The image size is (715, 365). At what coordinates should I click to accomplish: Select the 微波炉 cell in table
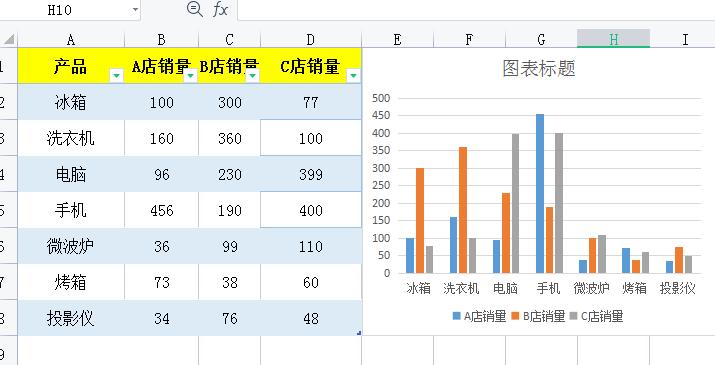(71, 246)
